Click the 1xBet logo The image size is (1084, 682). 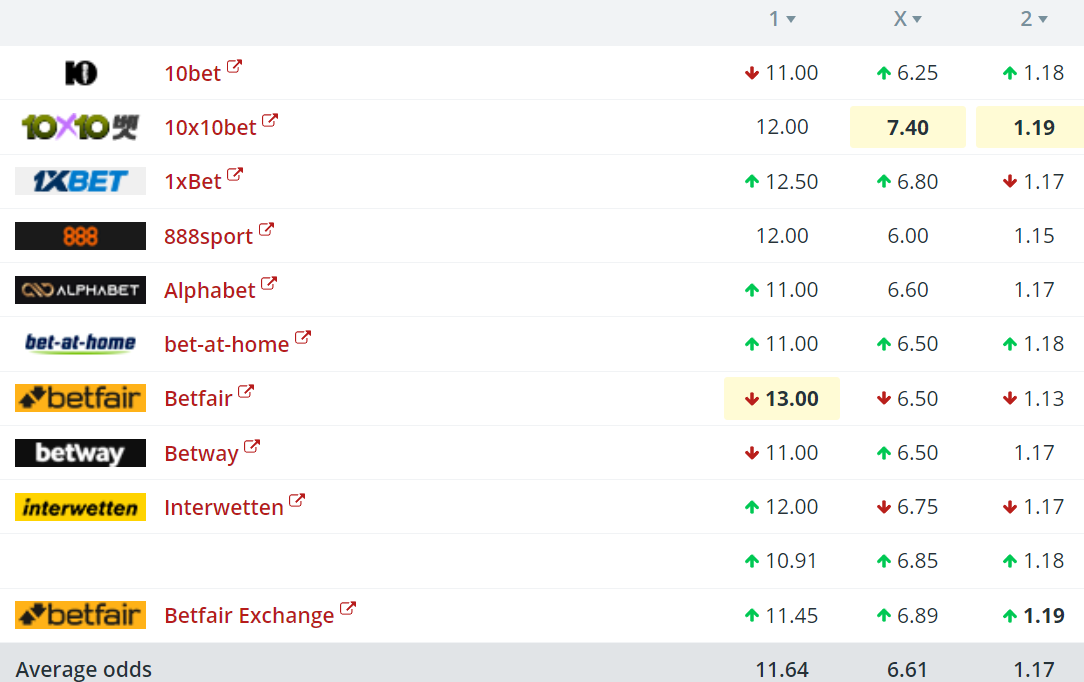(80, 181)
